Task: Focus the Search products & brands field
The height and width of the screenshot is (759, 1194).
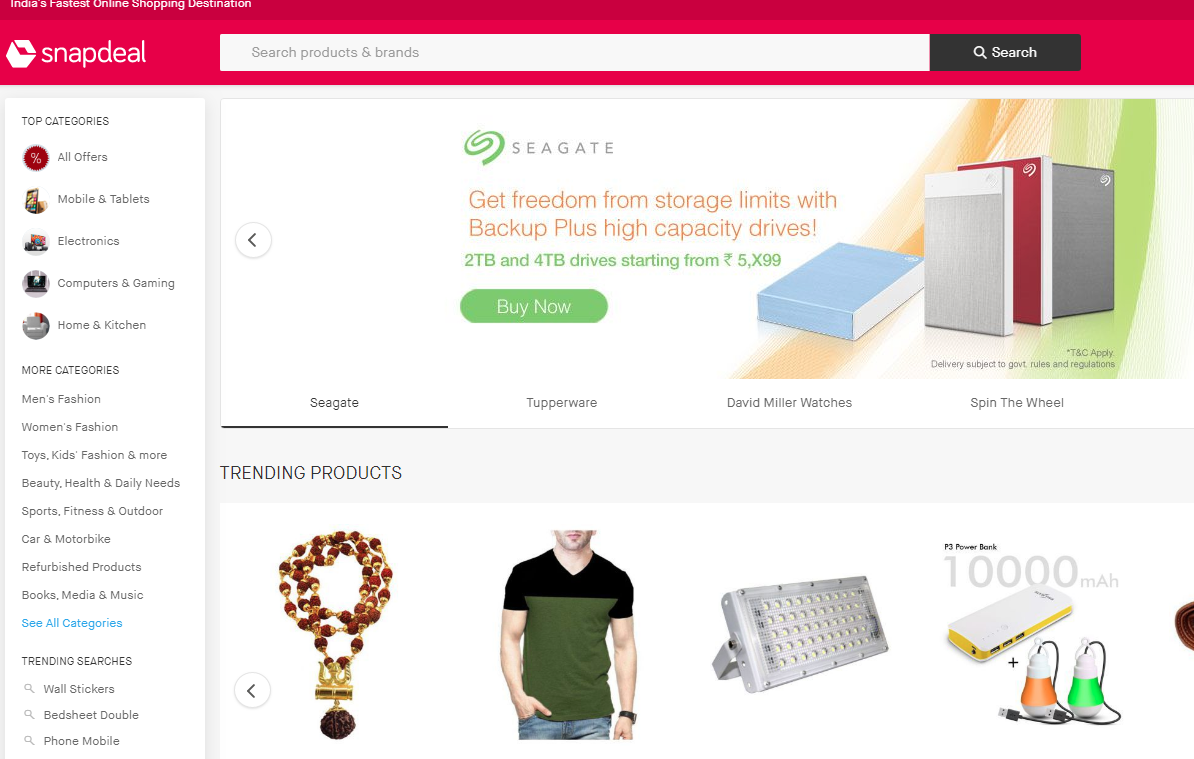Action: click(575, 53)
